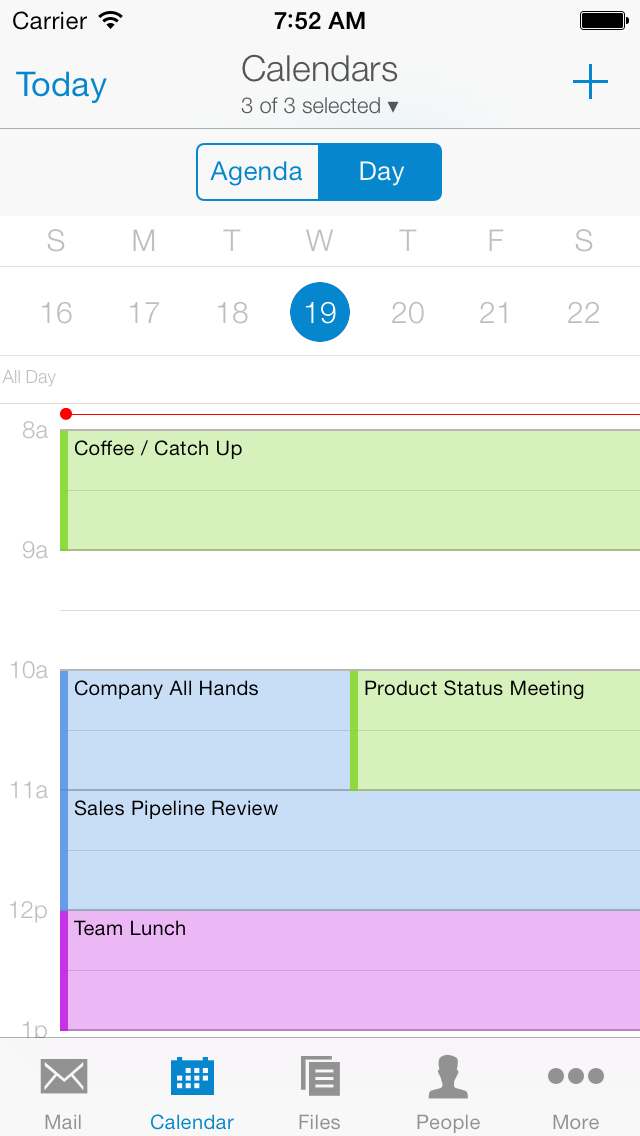Open the Files documents icon
The height and width of the screenshot is (1136, 640).
(x=320, y=1077)
